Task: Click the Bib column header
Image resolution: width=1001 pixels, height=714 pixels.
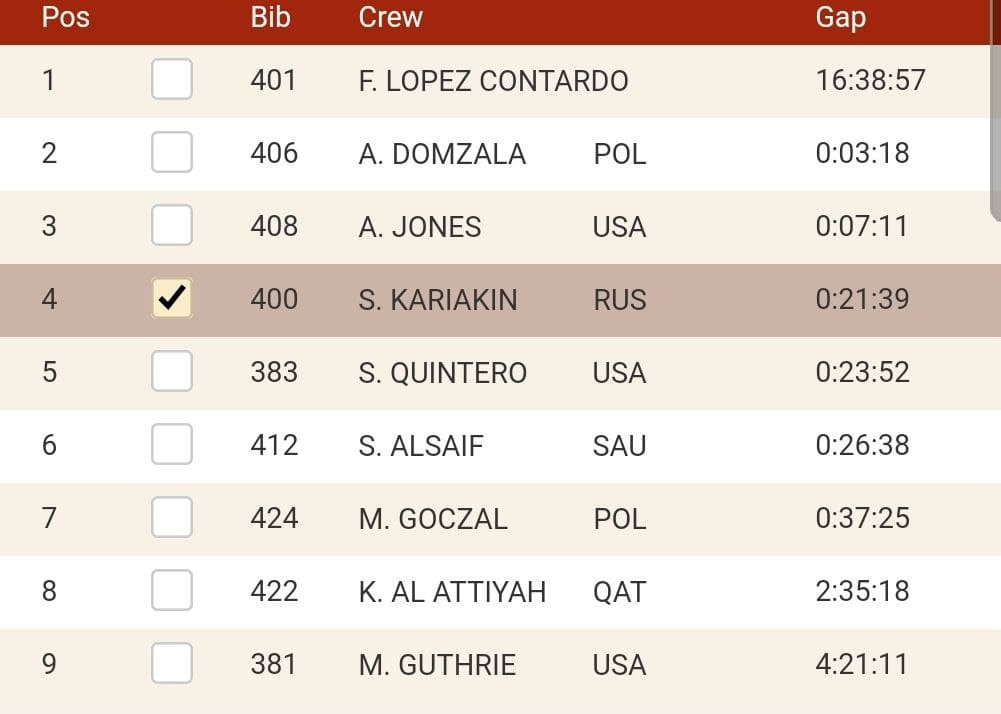Action: (x=270, y=17)
